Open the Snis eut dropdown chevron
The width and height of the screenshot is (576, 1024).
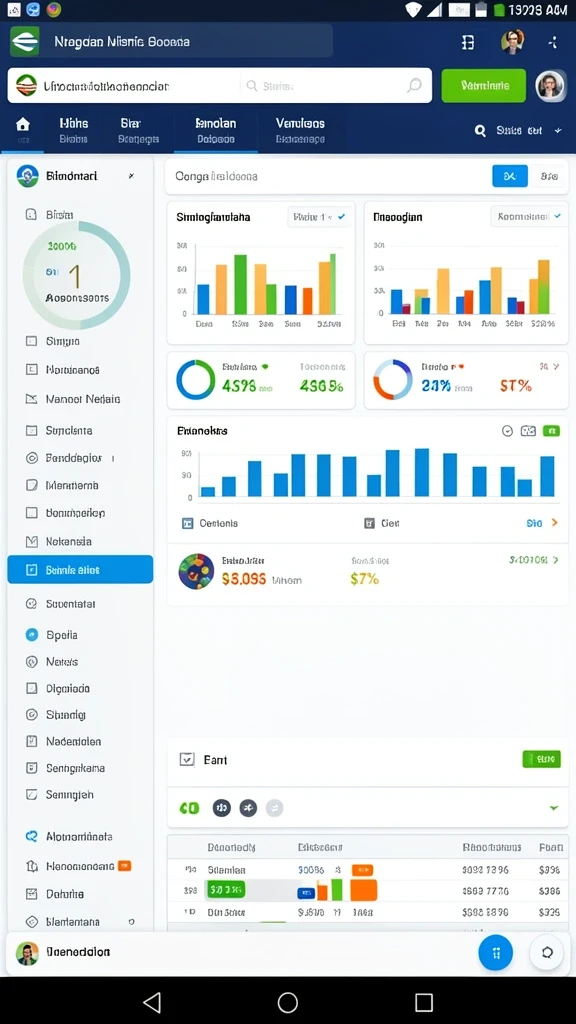(558, 131)
